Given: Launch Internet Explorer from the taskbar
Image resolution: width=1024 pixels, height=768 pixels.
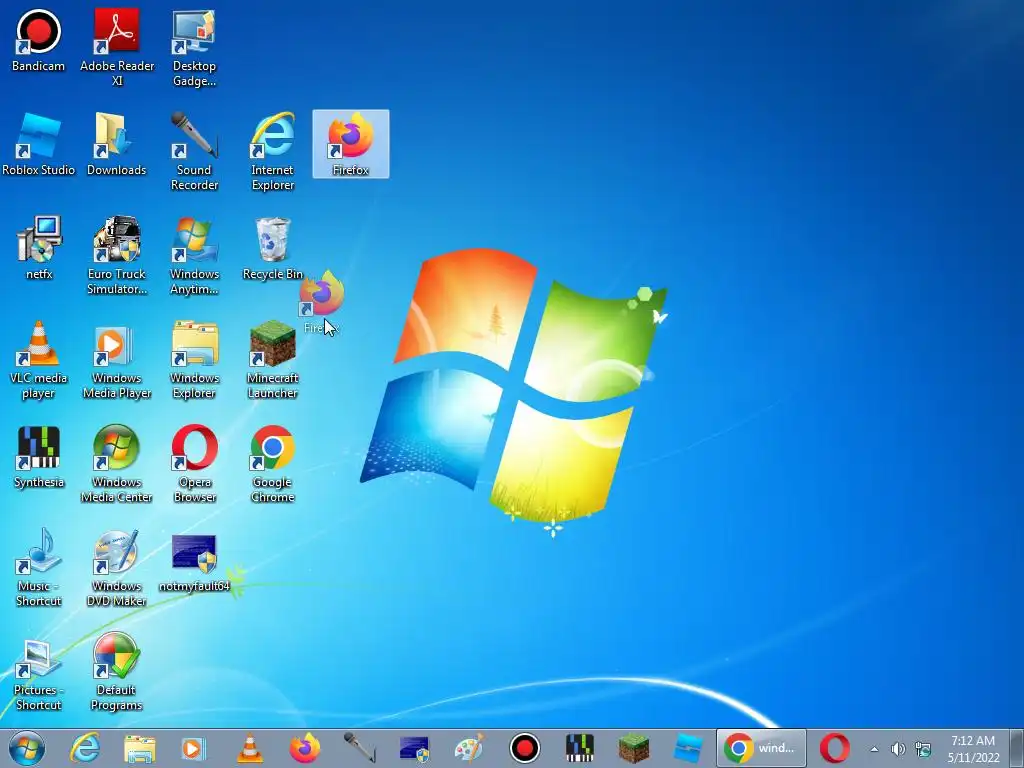Looking at the screenshot, I should point(86,748).
